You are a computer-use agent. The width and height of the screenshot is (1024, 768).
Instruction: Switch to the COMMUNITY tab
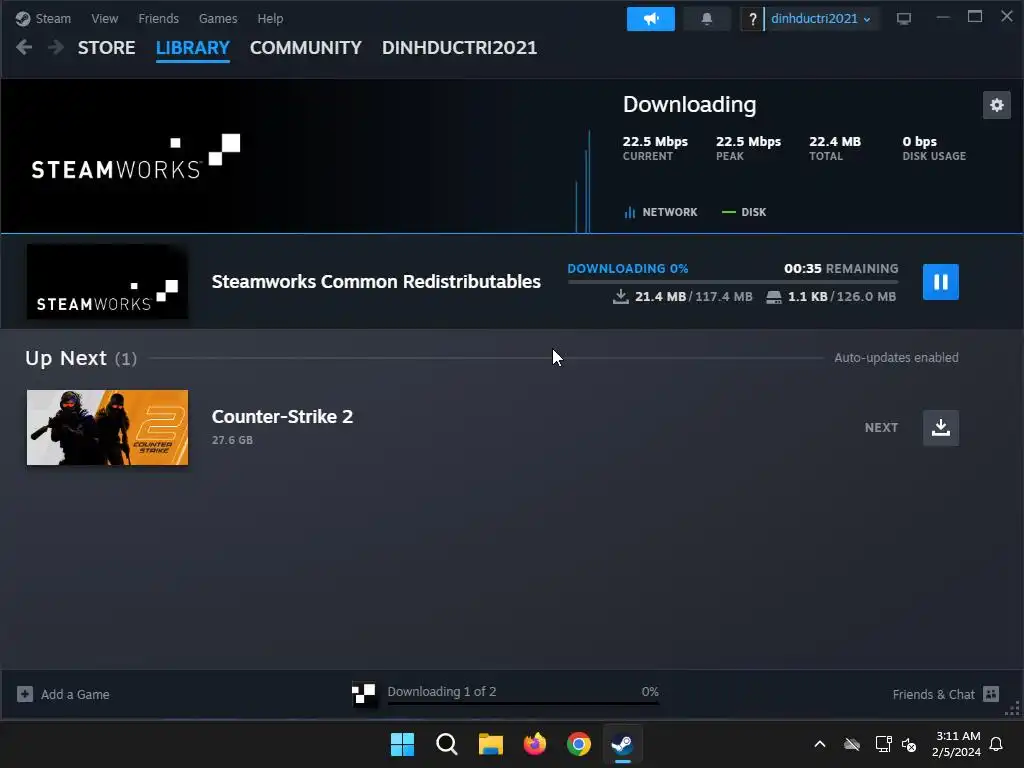[x=306, y=48]
